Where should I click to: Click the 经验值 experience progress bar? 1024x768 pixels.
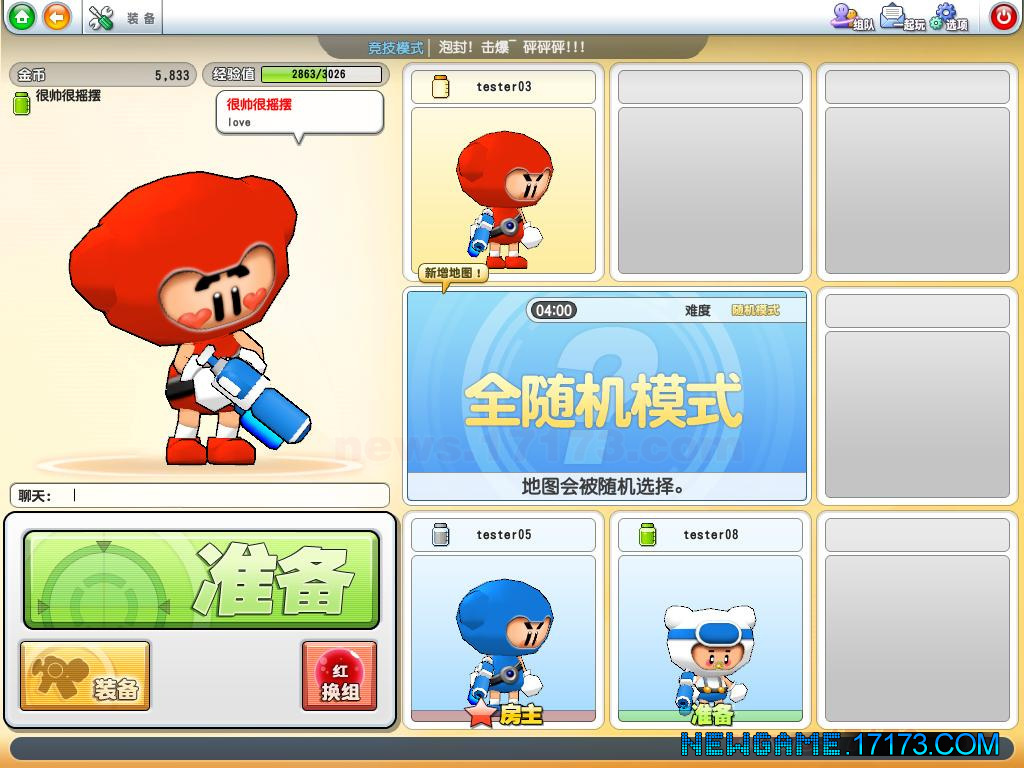pyautogui.click(x=321, y=74)
